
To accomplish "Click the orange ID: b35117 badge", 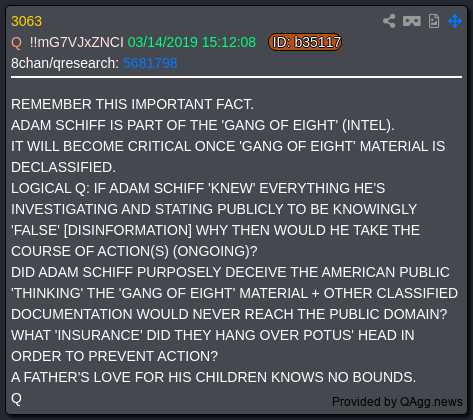I will tap(305, 42).
